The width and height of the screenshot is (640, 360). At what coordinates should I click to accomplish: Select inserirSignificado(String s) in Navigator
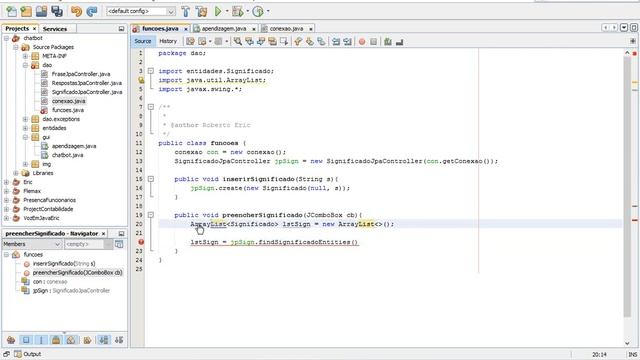tap(64, 264)
